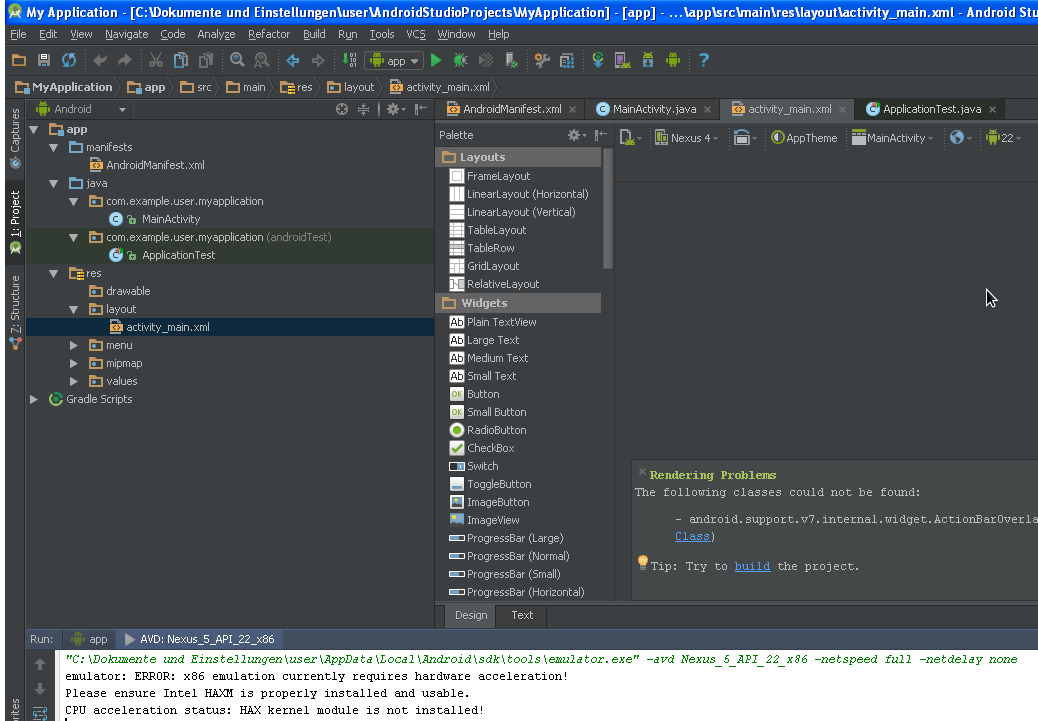Open the API 22 version dropdown
1038x721 pixels.
pyautogui.click(x=1003, y=138)
